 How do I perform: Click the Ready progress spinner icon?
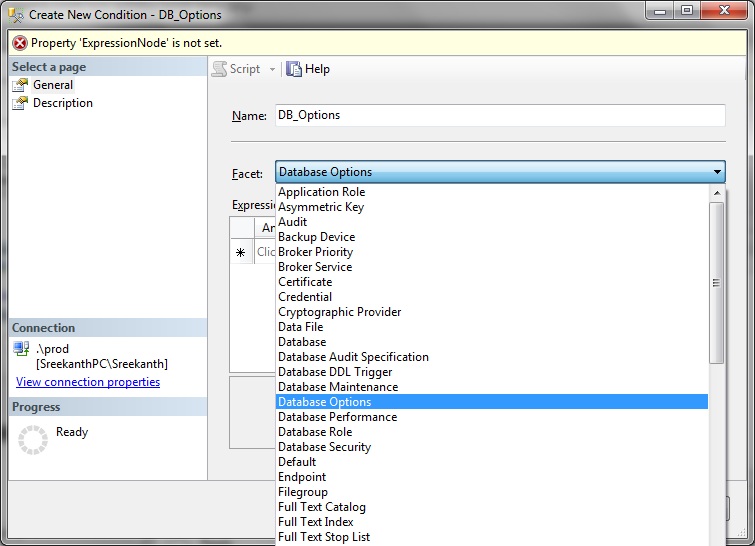pyautogui.click(x=33, y=439)
